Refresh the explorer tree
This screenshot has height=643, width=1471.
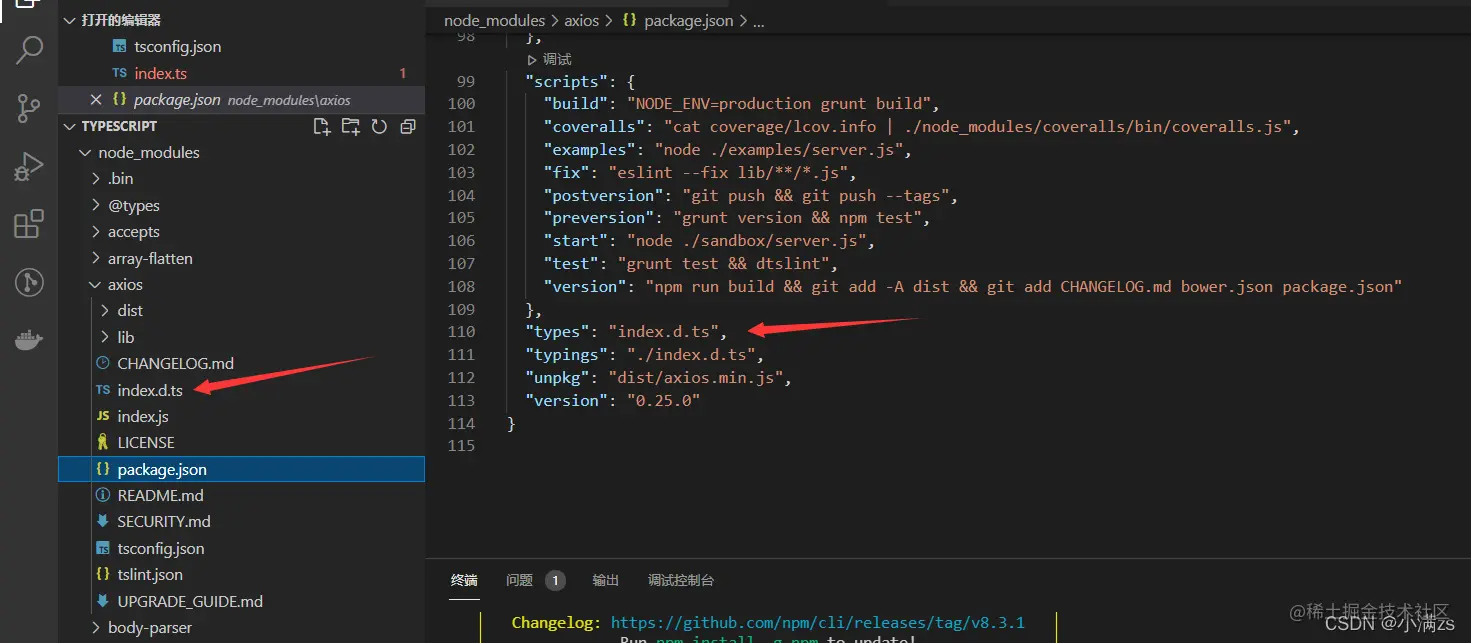(x=379, y=126)
